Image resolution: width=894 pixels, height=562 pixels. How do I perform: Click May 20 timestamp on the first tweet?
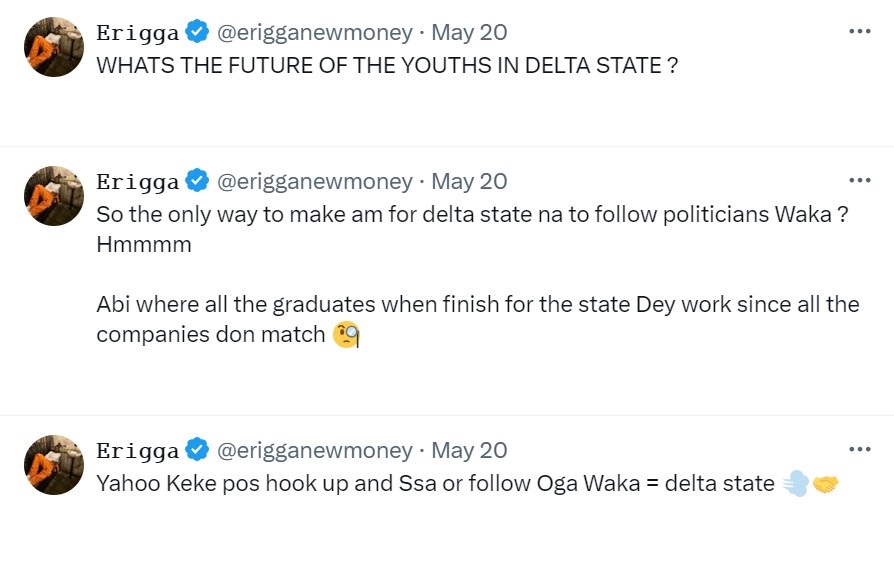click(469, 33)
